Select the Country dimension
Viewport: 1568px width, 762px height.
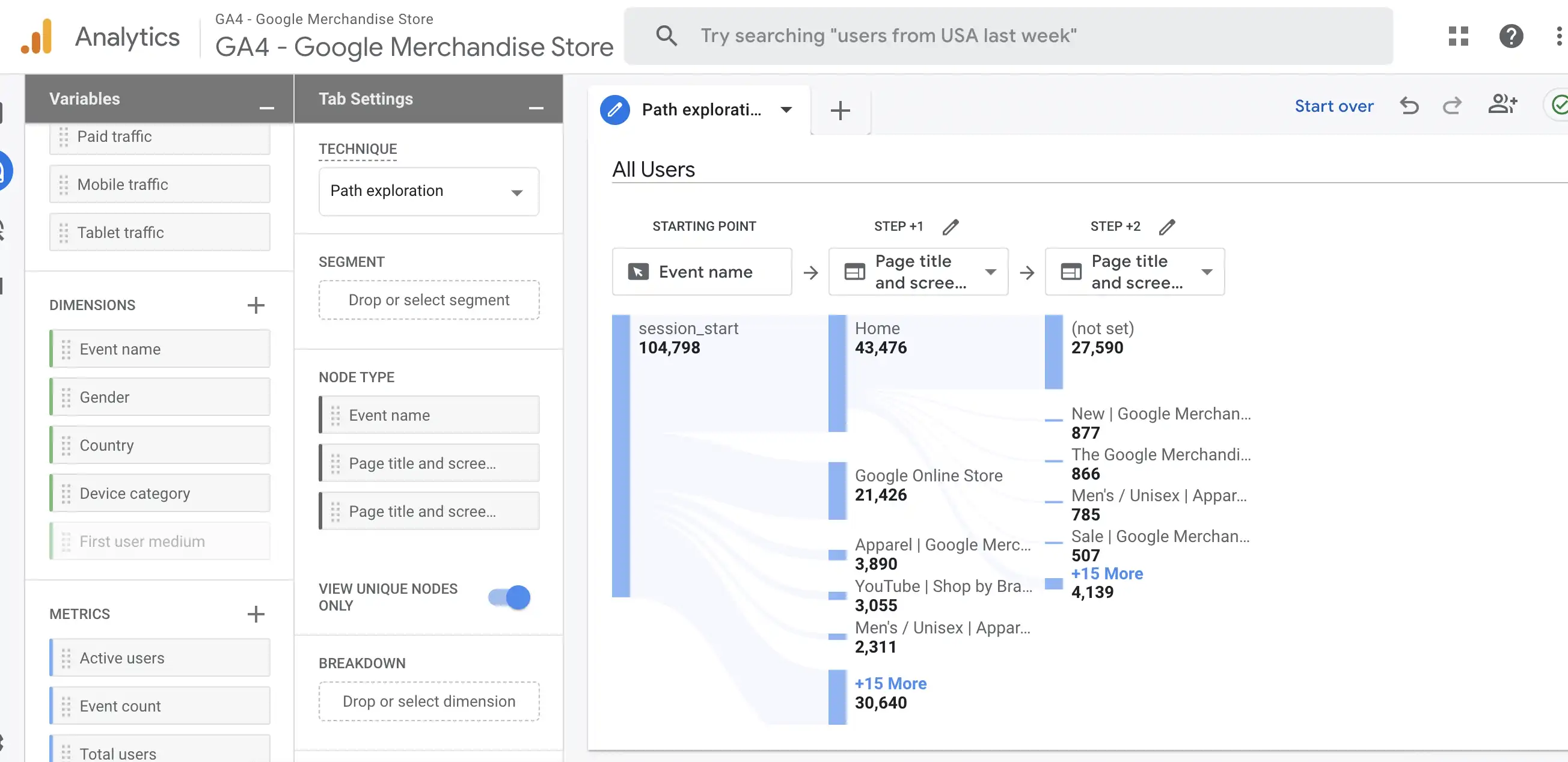pos(159,445)
